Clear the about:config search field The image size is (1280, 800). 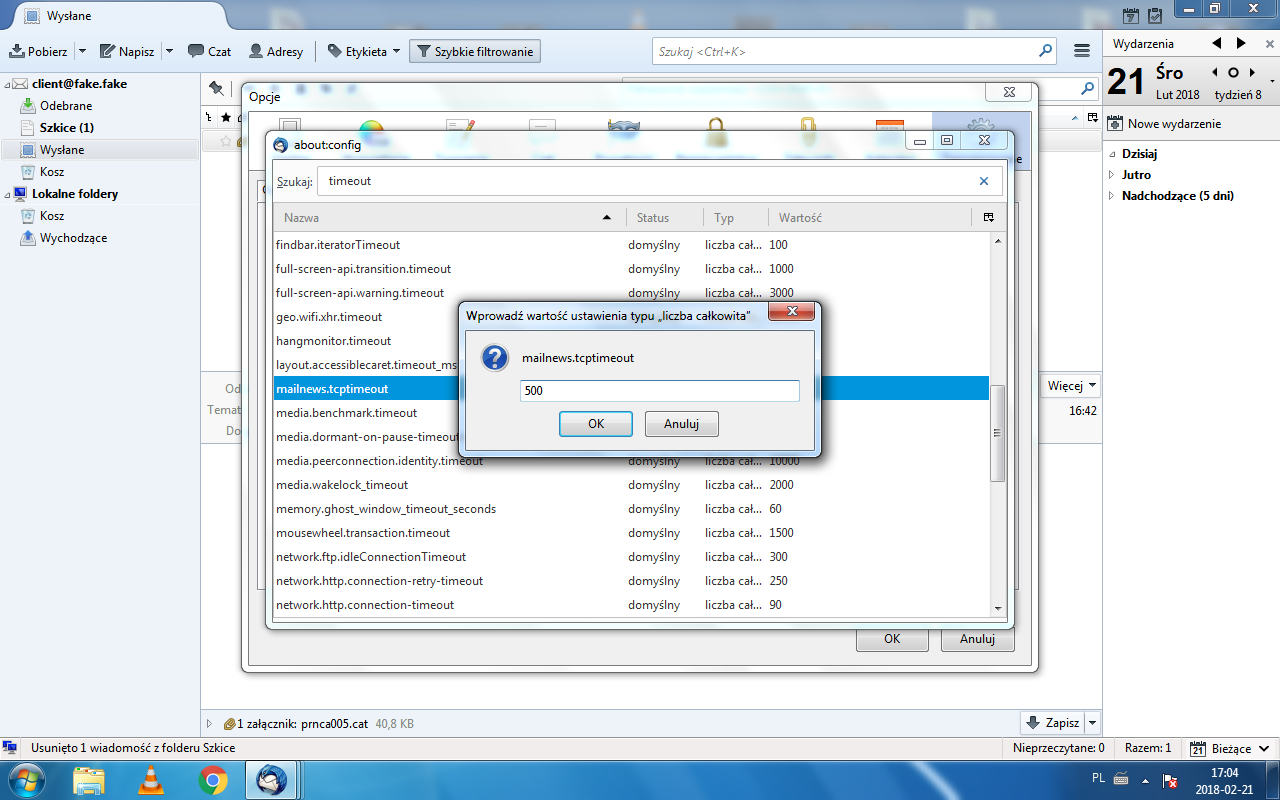point(984,181)
